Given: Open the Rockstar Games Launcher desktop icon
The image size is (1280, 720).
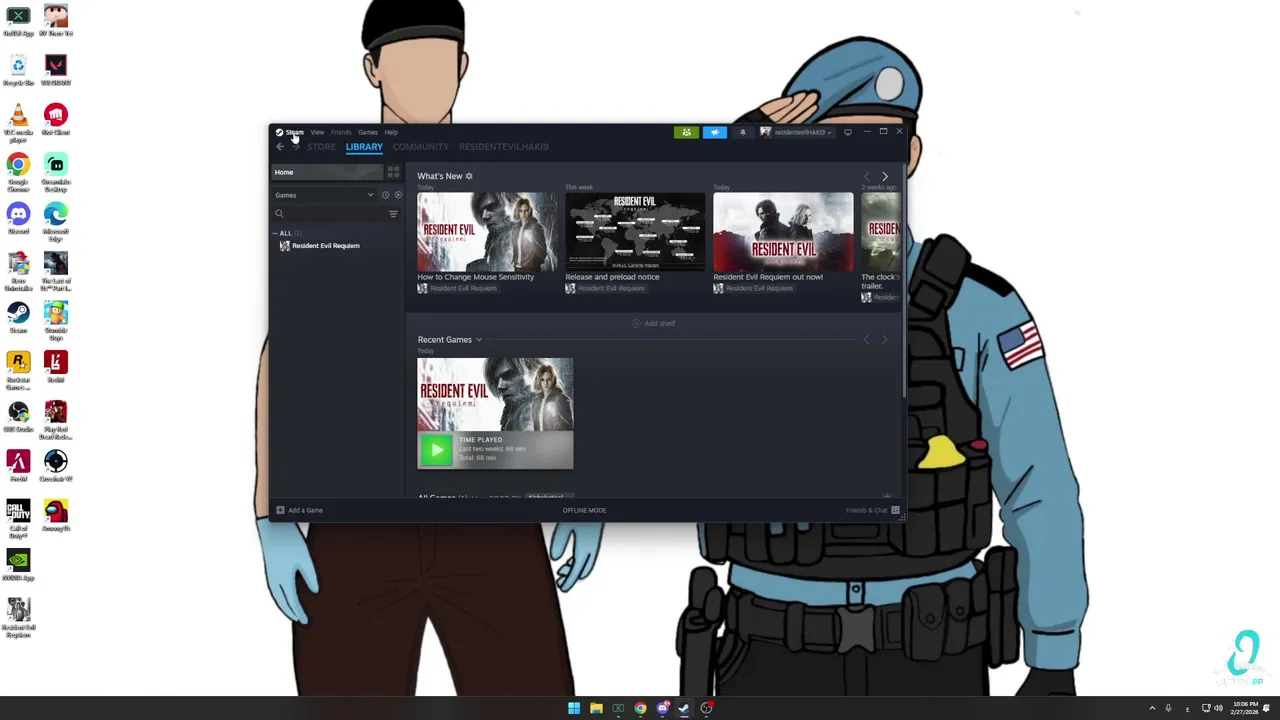Looking at the screenshot, I should pos(18,369).
